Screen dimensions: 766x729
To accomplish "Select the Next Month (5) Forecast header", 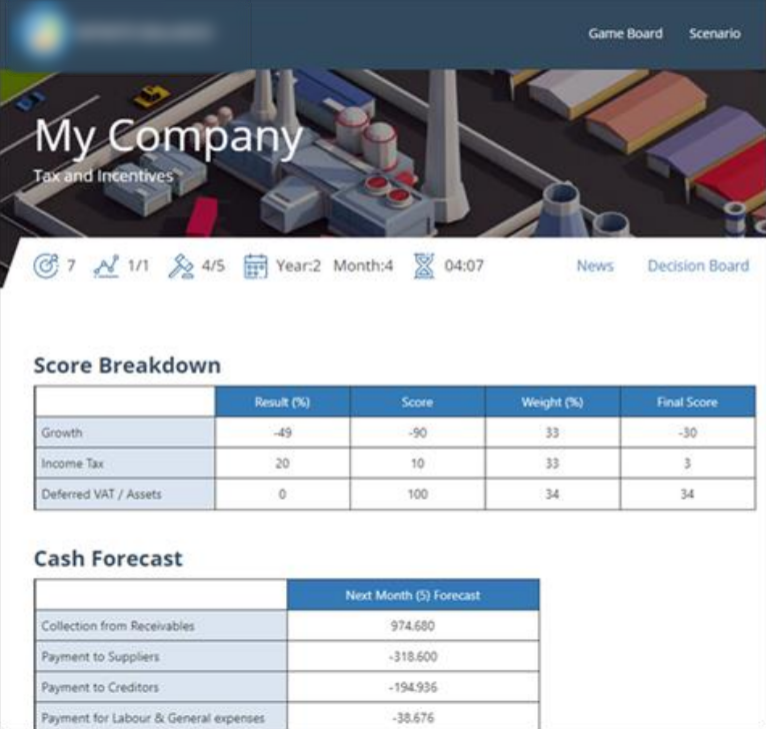I will coord(413,595).
